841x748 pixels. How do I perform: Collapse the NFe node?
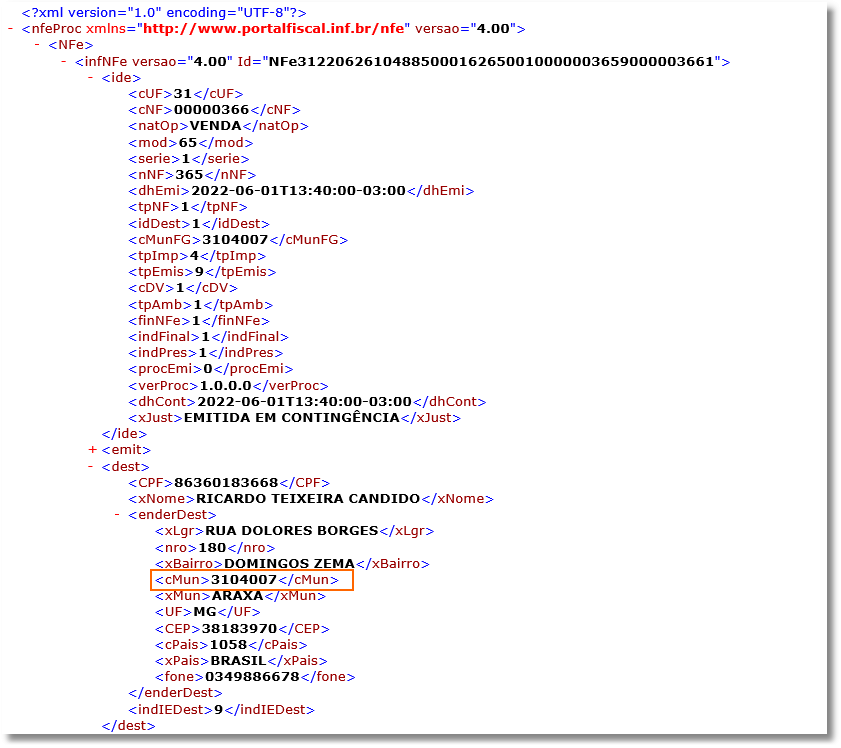click(37, 45)
